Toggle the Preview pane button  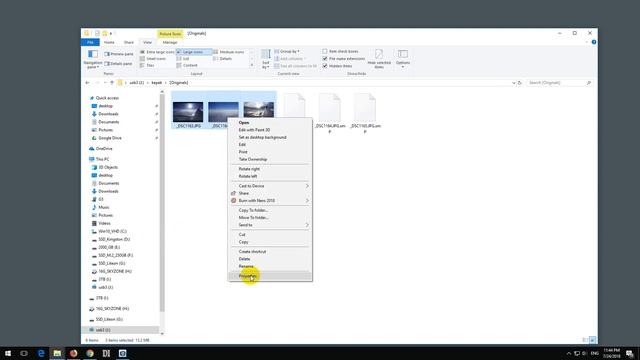pos(119,54)
